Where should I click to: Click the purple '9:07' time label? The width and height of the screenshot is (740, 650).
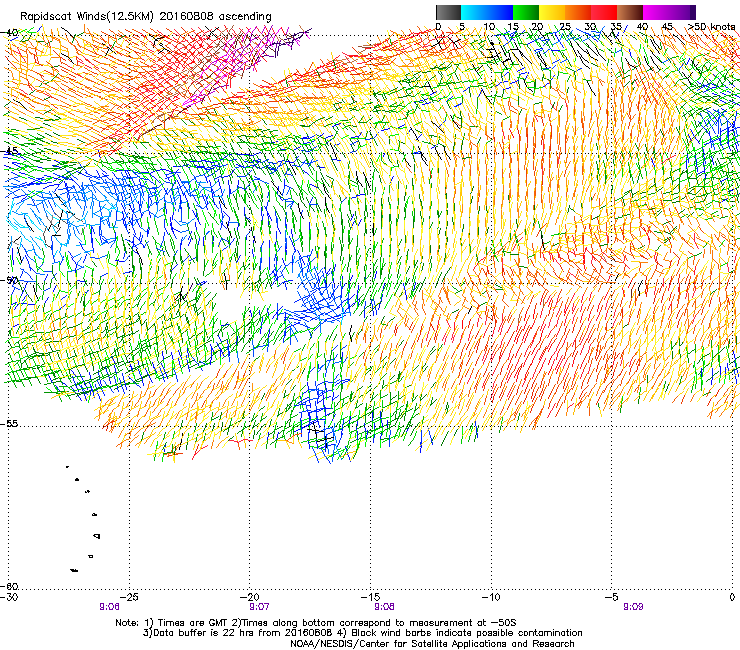pyautogui.click(x=260, y=607)
